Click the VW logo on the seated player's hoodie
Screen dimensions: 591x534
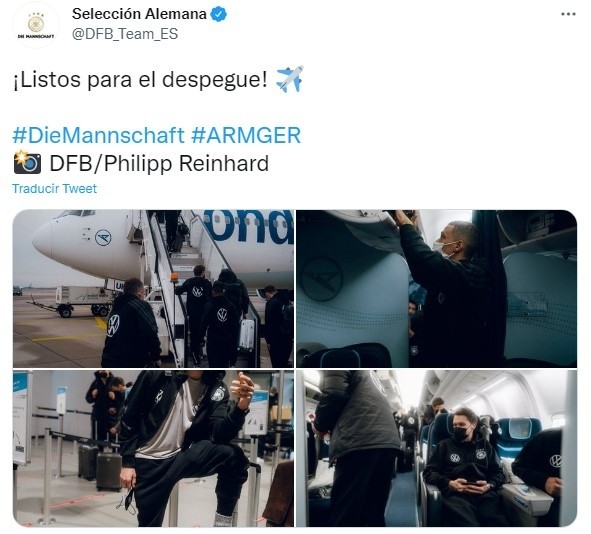(x=455, y=458)
